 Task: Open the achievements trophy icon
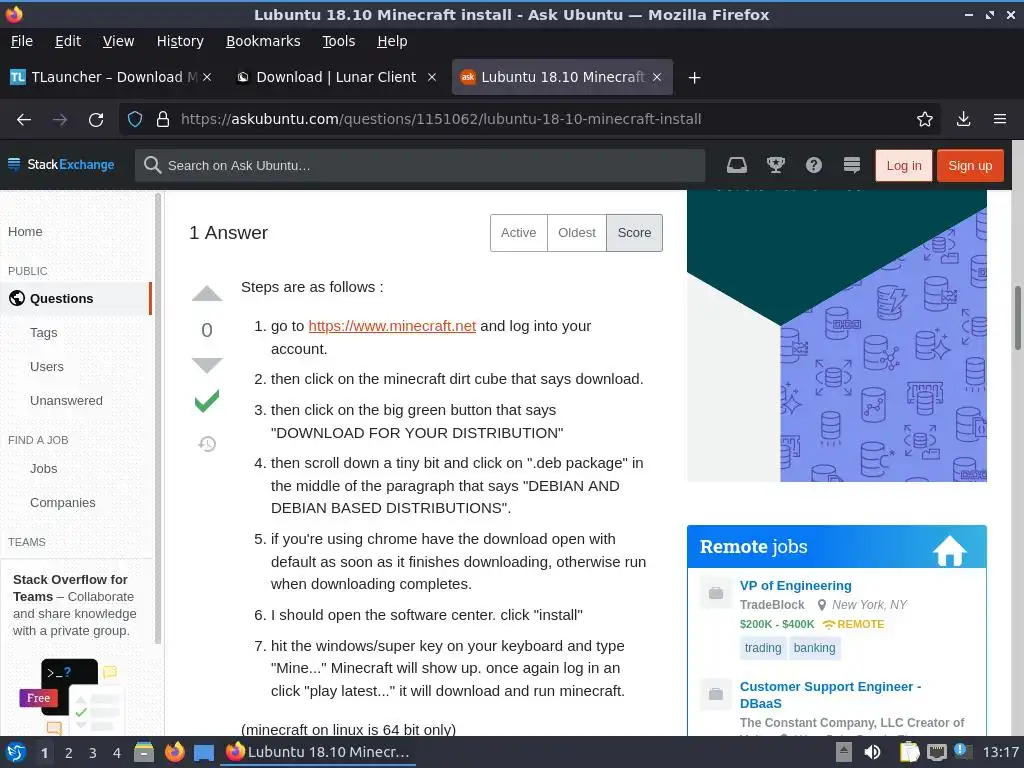(775, 165)
